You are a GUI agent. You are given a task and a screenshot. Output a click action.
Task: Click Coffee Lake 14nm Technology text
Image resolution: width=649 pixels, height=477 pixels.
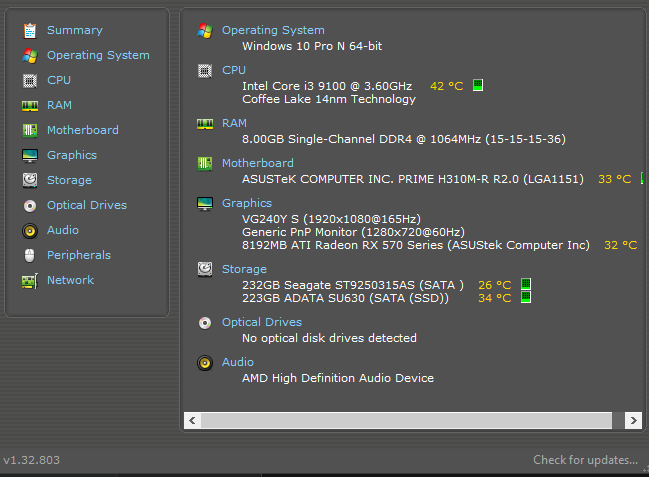click(x=329, y=99)
